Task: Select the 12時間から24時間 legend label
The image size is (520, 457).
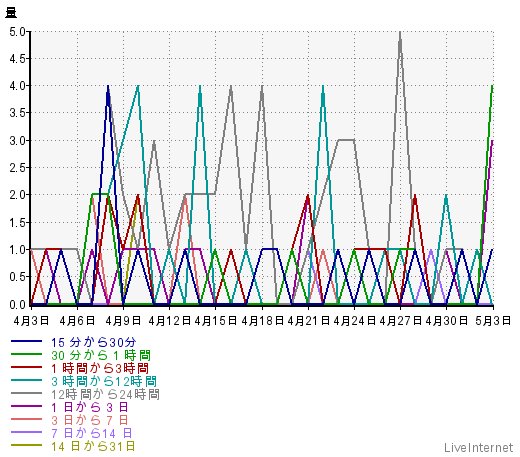Action: pos(105,395)
